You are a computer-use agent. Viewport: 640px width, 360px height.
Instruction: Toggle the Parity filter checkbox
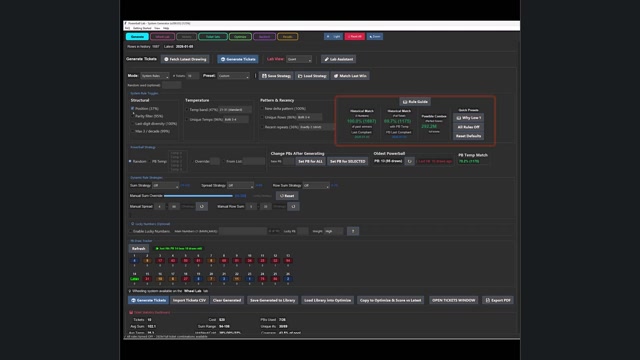pos(133,116)
